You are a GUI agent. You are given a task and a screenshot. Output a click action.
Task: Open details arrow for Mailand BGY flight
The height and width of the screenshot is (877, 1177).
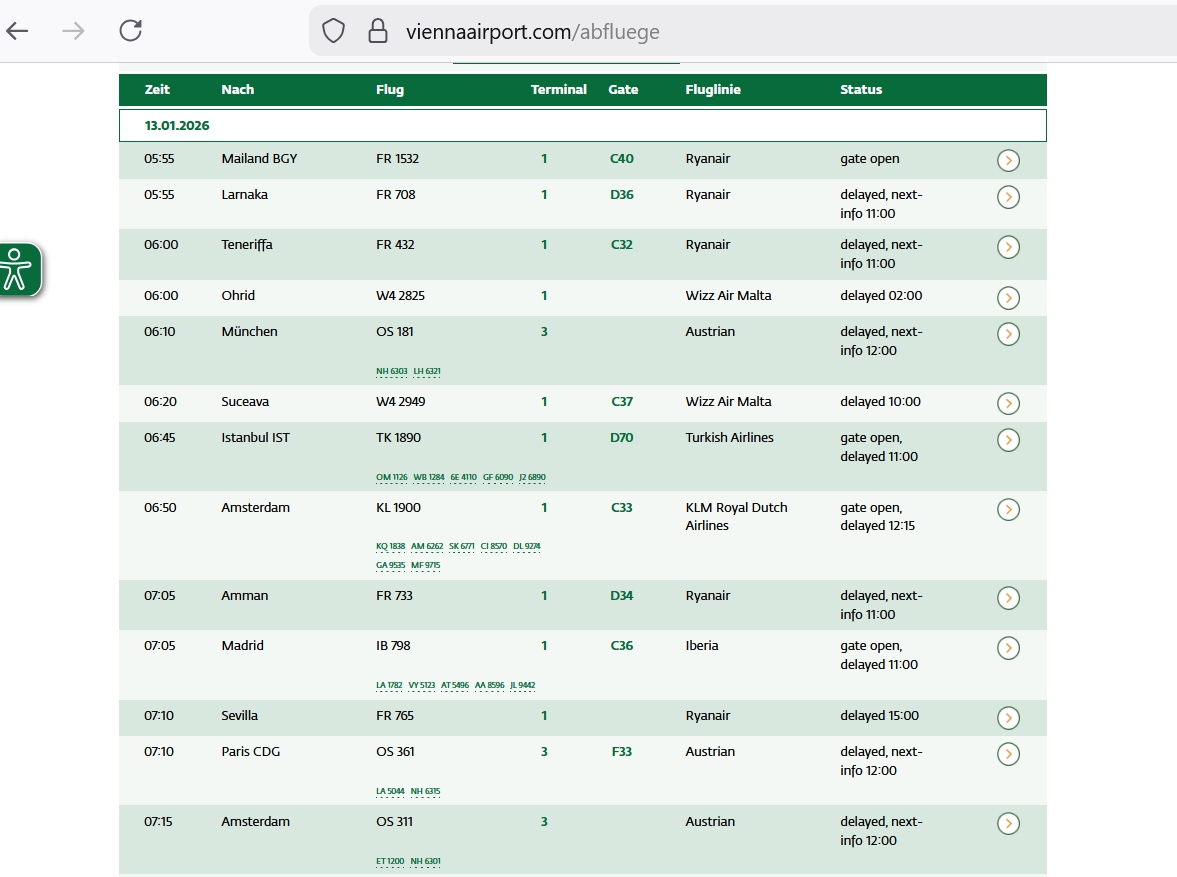(1008, 161)
